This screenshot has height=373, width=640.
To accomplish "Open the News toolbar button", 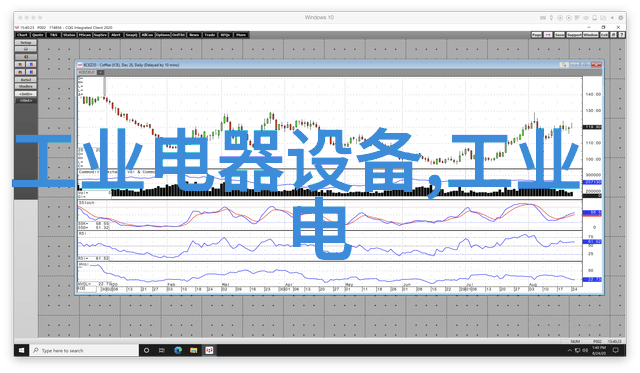I will (x=194, y=35).
